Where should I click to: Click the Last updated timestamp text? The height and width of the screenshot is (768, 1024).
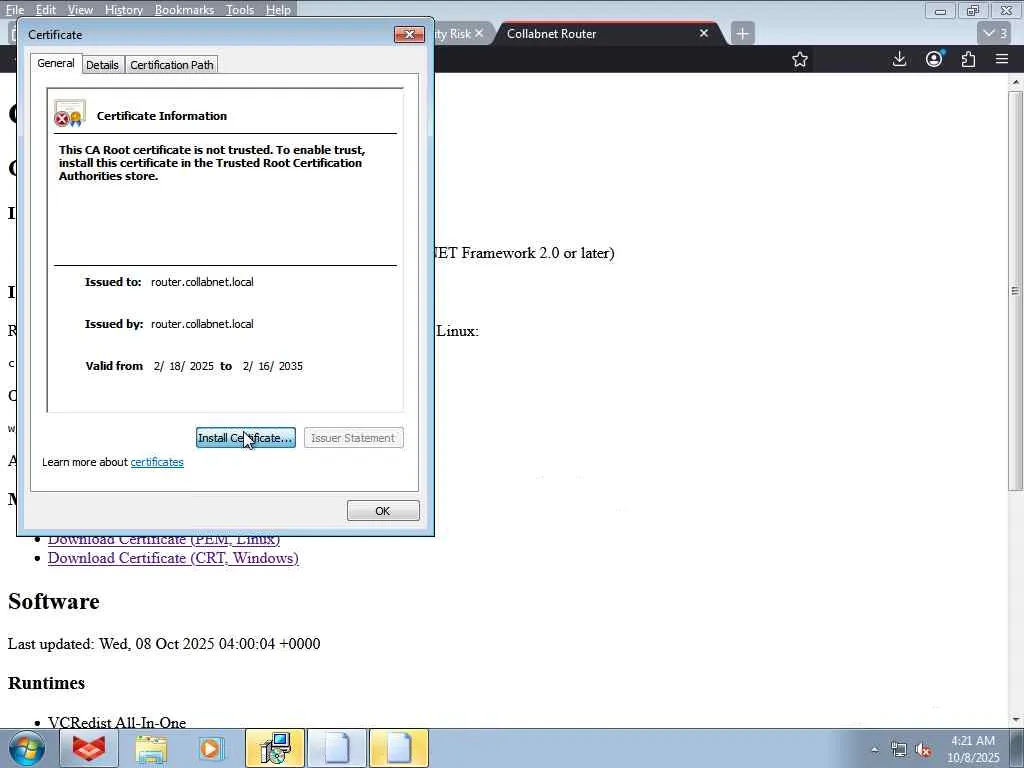point(164,644)
